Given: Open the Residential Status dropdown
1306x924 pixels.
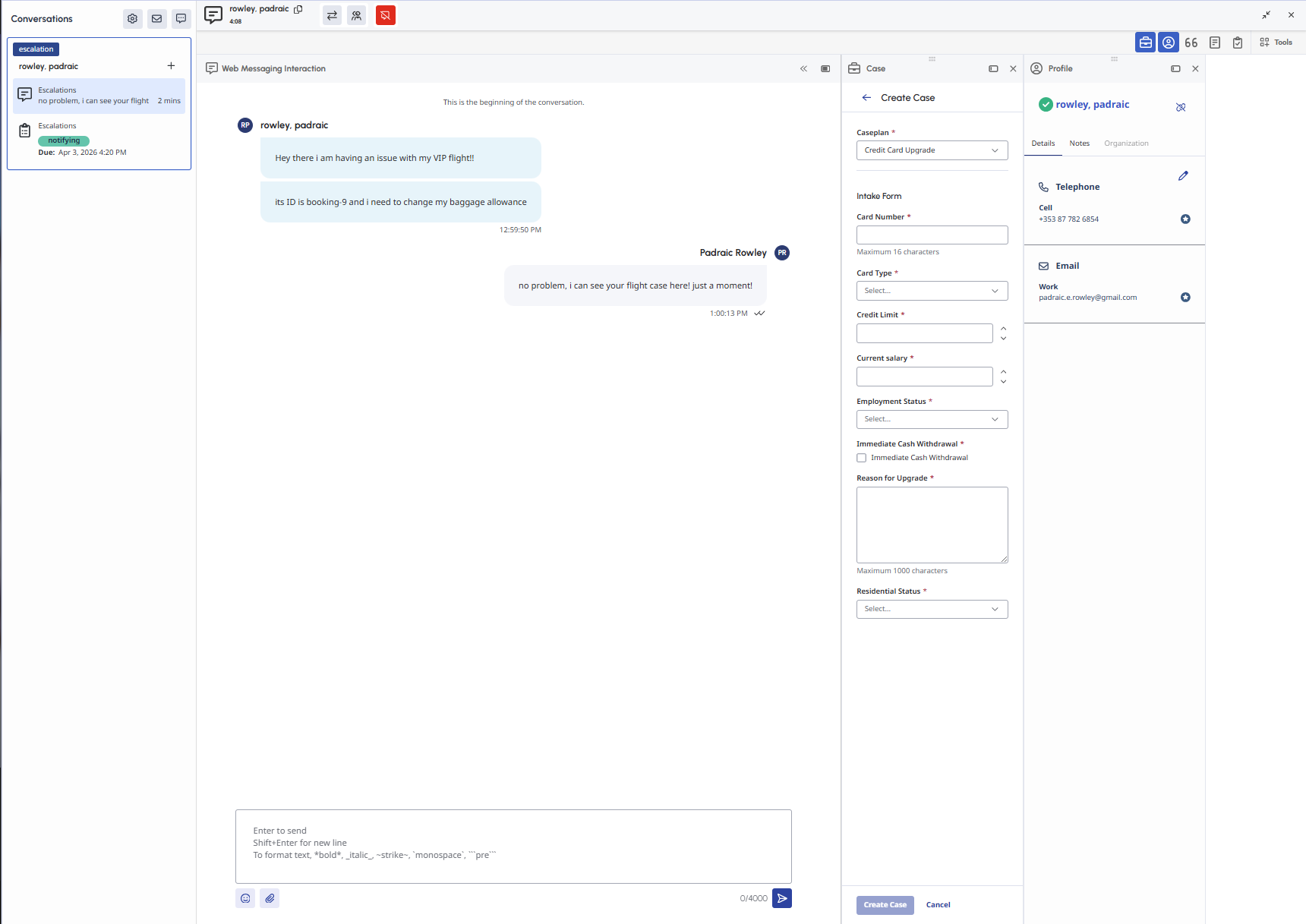Looking at the screenshot, I should (x=932, y=609).
